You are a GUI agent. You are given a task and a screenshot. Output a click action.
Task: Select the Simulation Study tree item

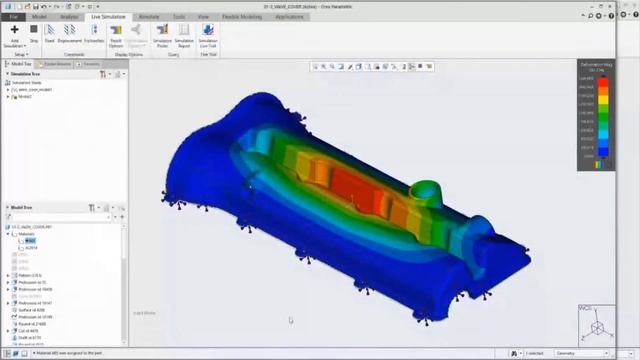(x=24, y=83)
